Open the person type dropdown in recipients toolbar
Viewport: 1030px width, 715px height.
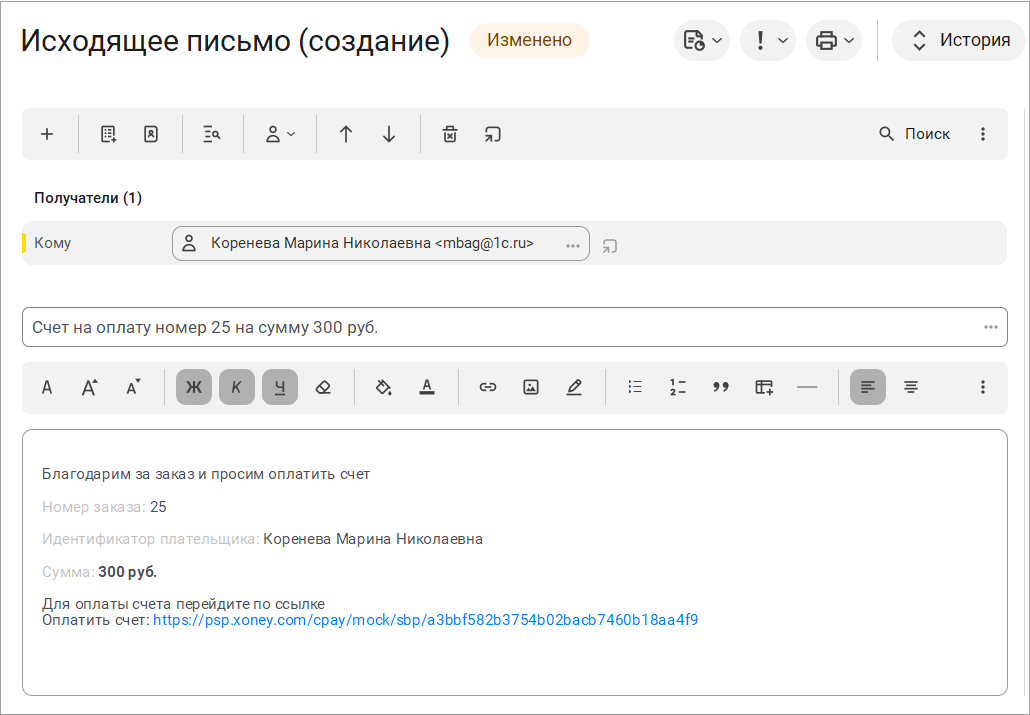click(x=280, y=134)
